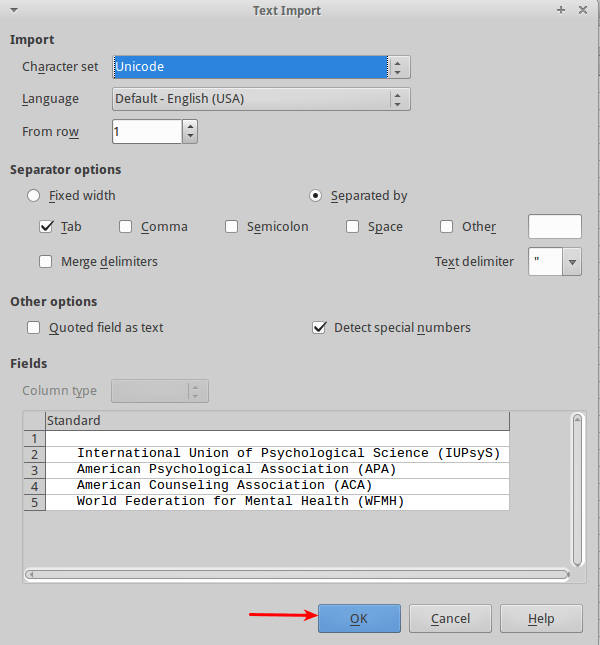Increase the From row value
Image resolution: width=600 pixels, height=645 pixels.
pos(190,126)
